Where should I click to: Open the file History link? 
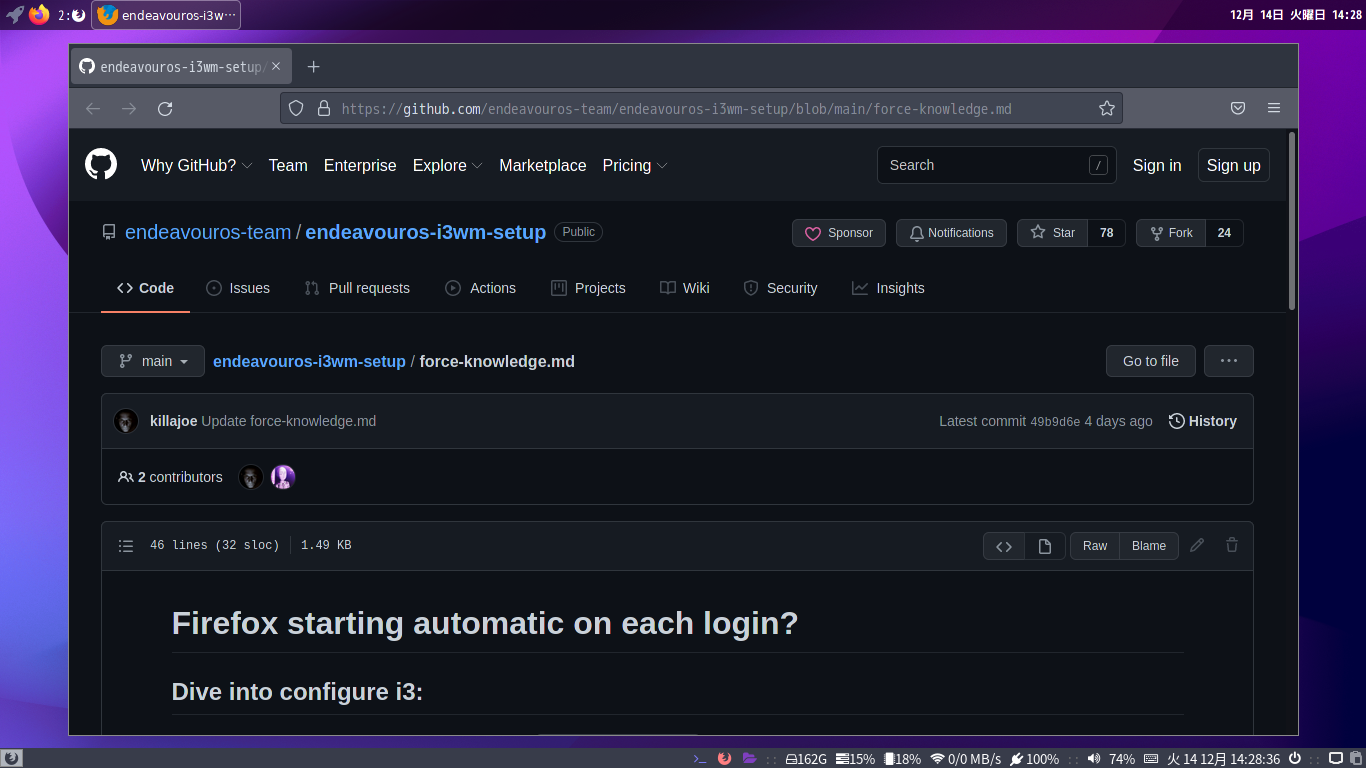(x=1203, y=421)
